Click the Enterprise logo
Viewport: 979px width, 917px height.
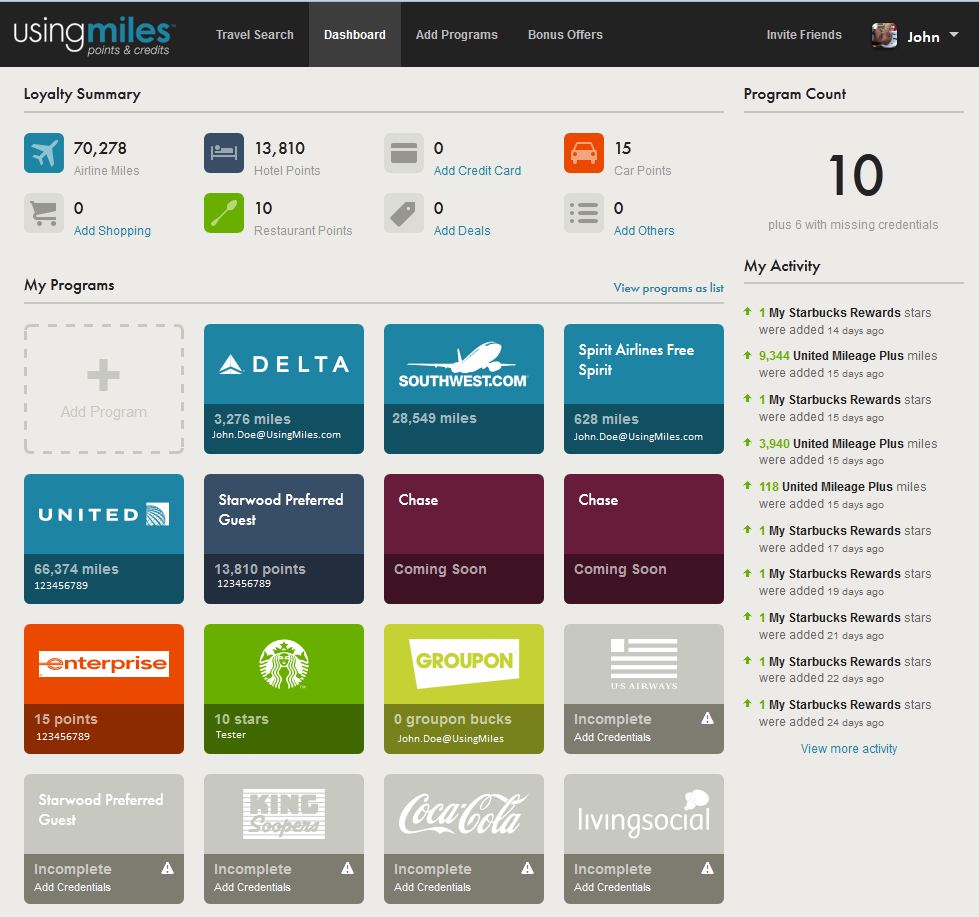coord(104,664)
